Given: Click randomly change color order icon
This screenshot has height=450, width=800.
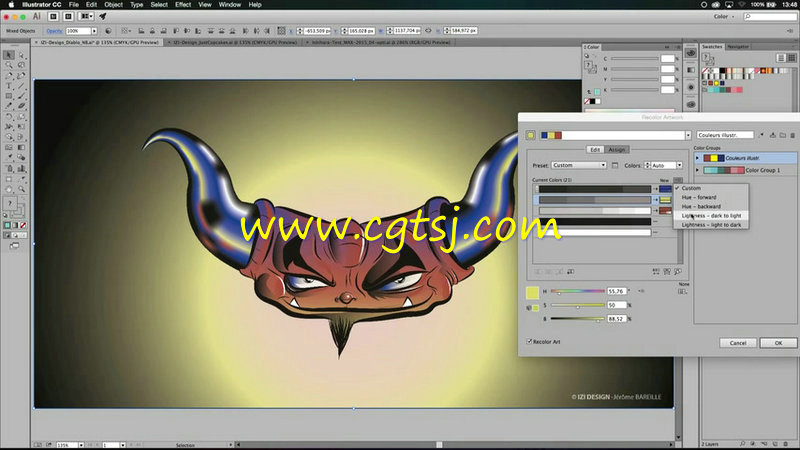Looking at the screenshot, I should pos(656,272).
